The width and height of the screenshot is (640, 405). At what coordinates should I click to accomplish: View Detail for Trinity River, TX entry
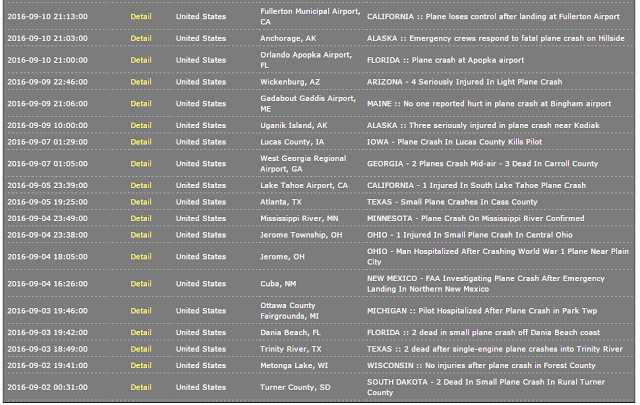[x=141, y=349]
